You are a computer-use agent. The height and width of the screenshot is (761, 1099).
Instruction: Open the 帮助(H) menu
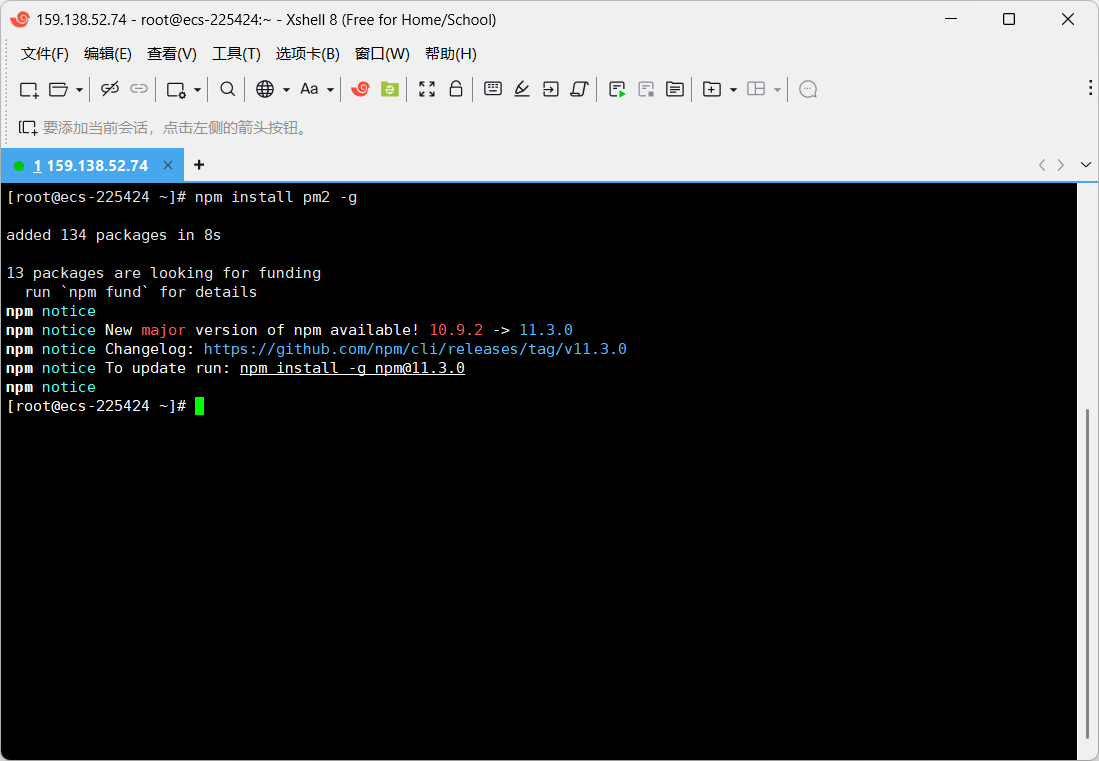(451, 54)
